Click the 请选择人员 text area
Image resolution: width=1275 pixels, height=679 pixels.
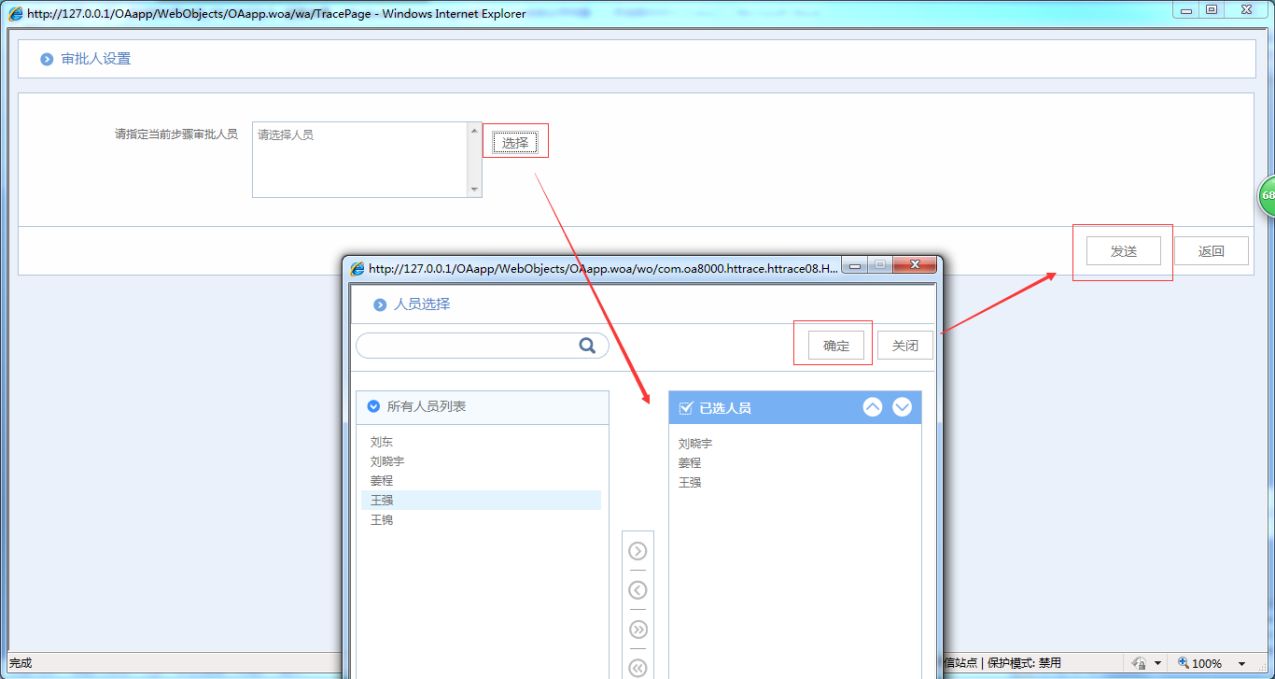[359, 160]
